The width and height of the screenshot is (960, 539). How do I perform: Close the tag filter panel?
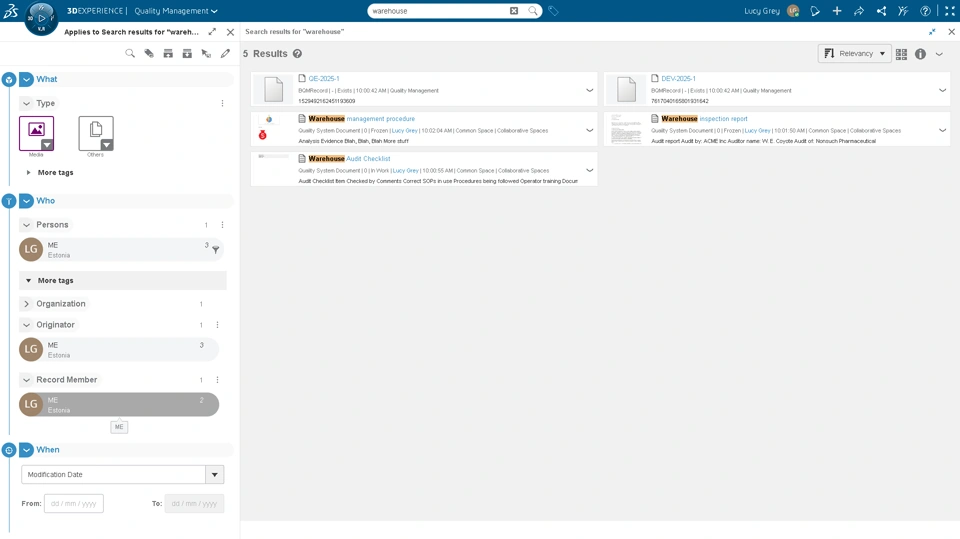tap(230, 32)
